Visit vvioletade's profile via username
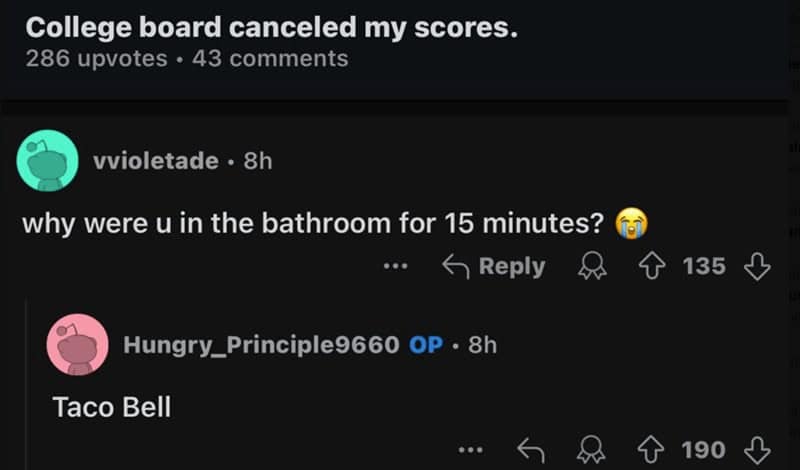The image size is (800, 470). [155, 161]
